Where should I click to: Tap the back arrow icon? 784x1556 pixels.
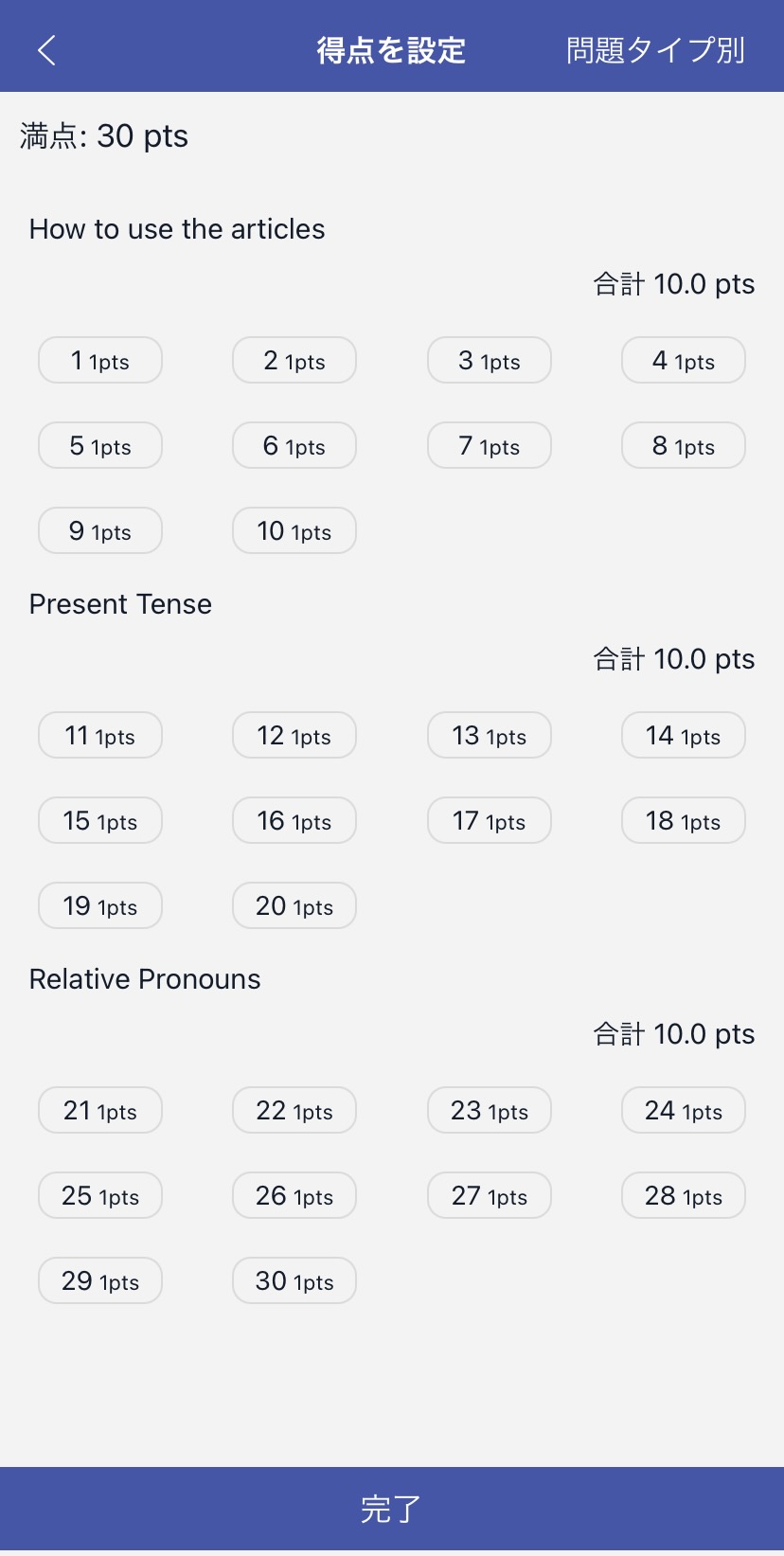[47, 50]
